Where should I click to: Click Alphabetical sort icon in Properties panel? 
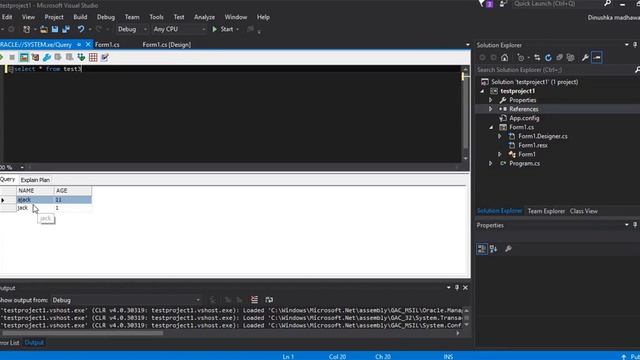click(x=493, y=249)
